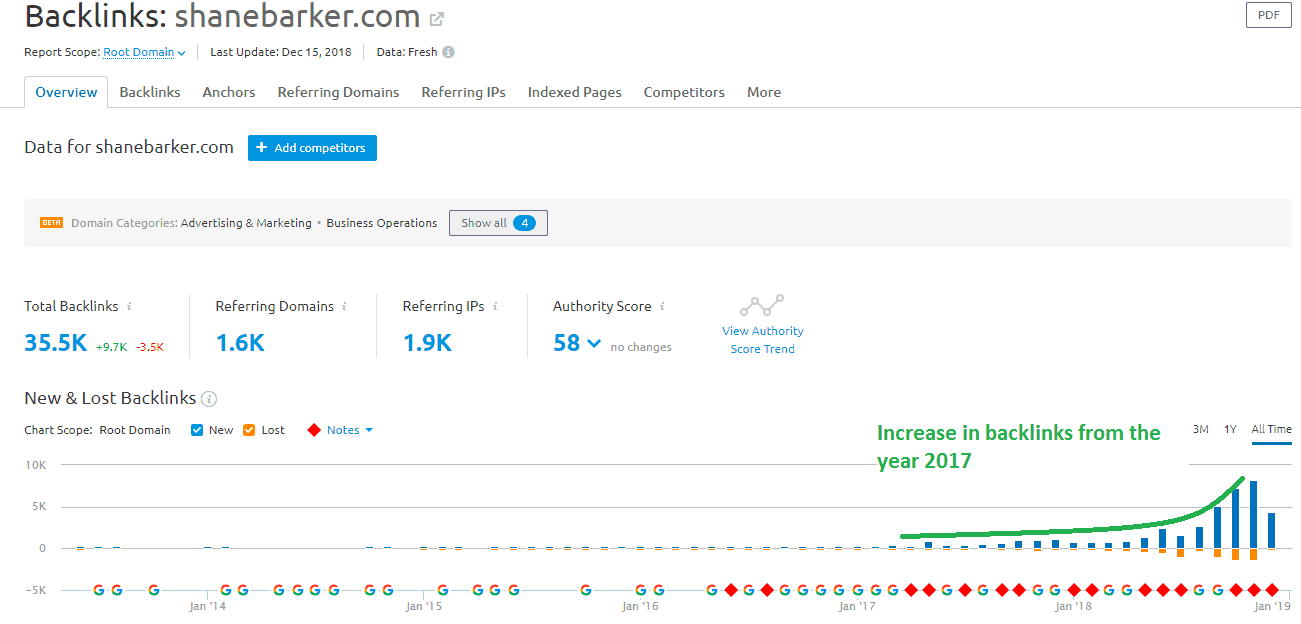Export report with the PDF button
This screenshot has width=1301, height=624.
1268,15
